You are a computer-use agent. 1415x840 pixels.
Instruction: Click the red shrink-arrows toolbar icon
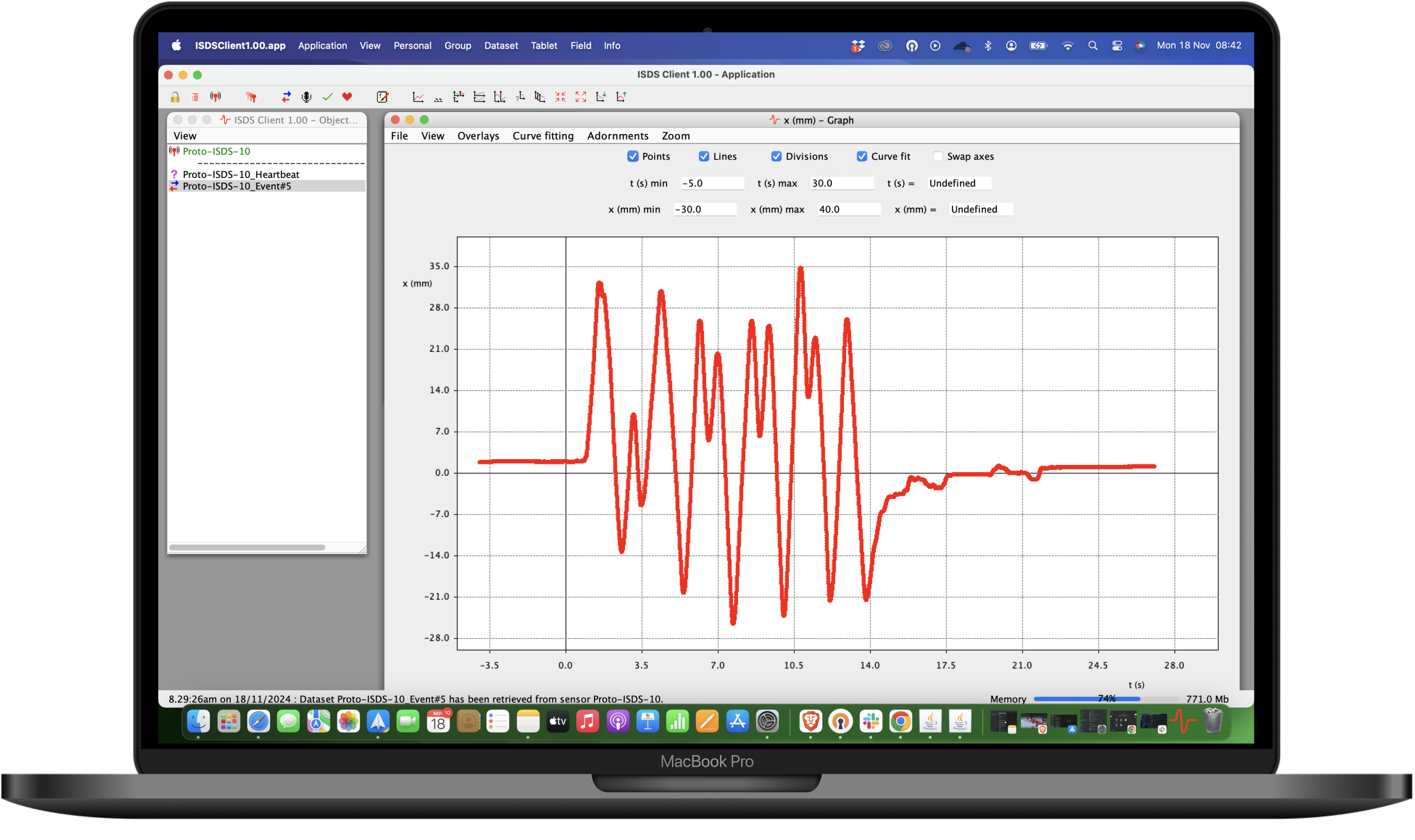[x=560, y=97]
